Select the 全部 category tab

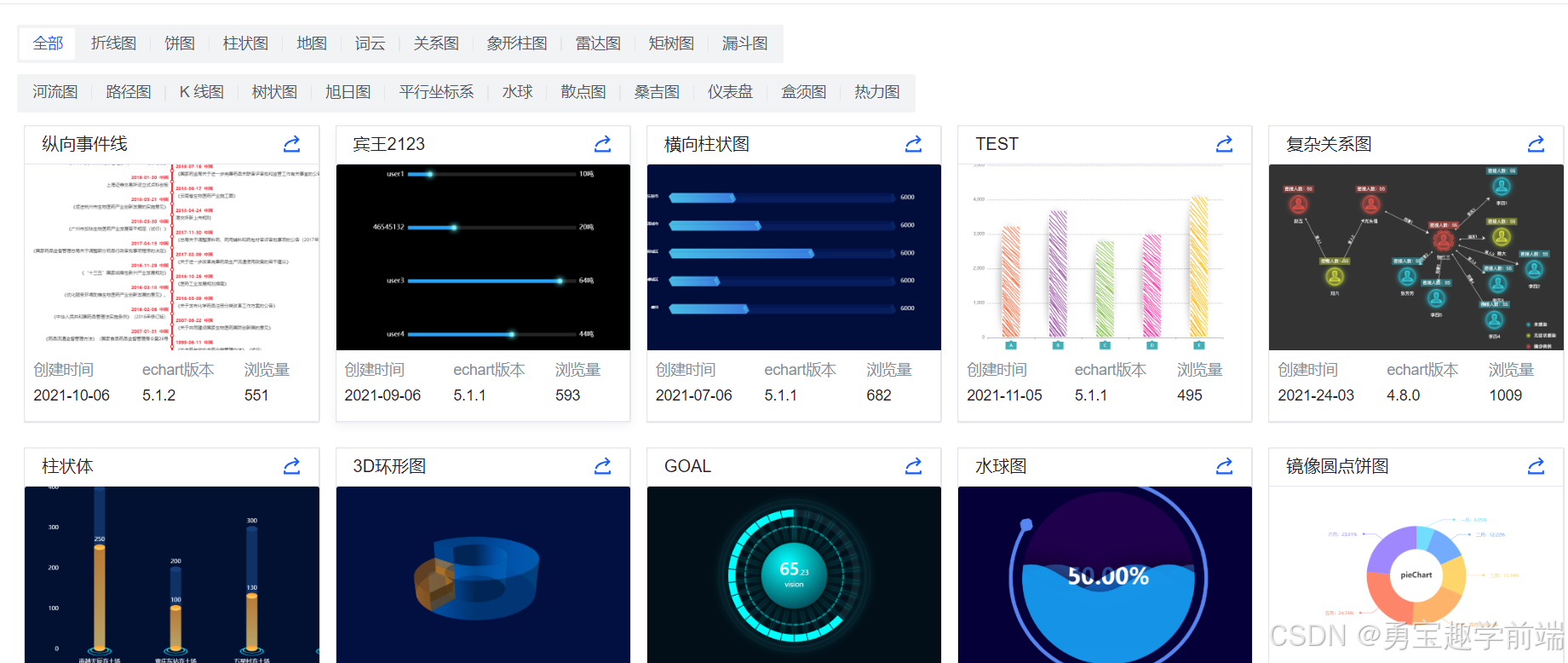click(x=48, y=43)
